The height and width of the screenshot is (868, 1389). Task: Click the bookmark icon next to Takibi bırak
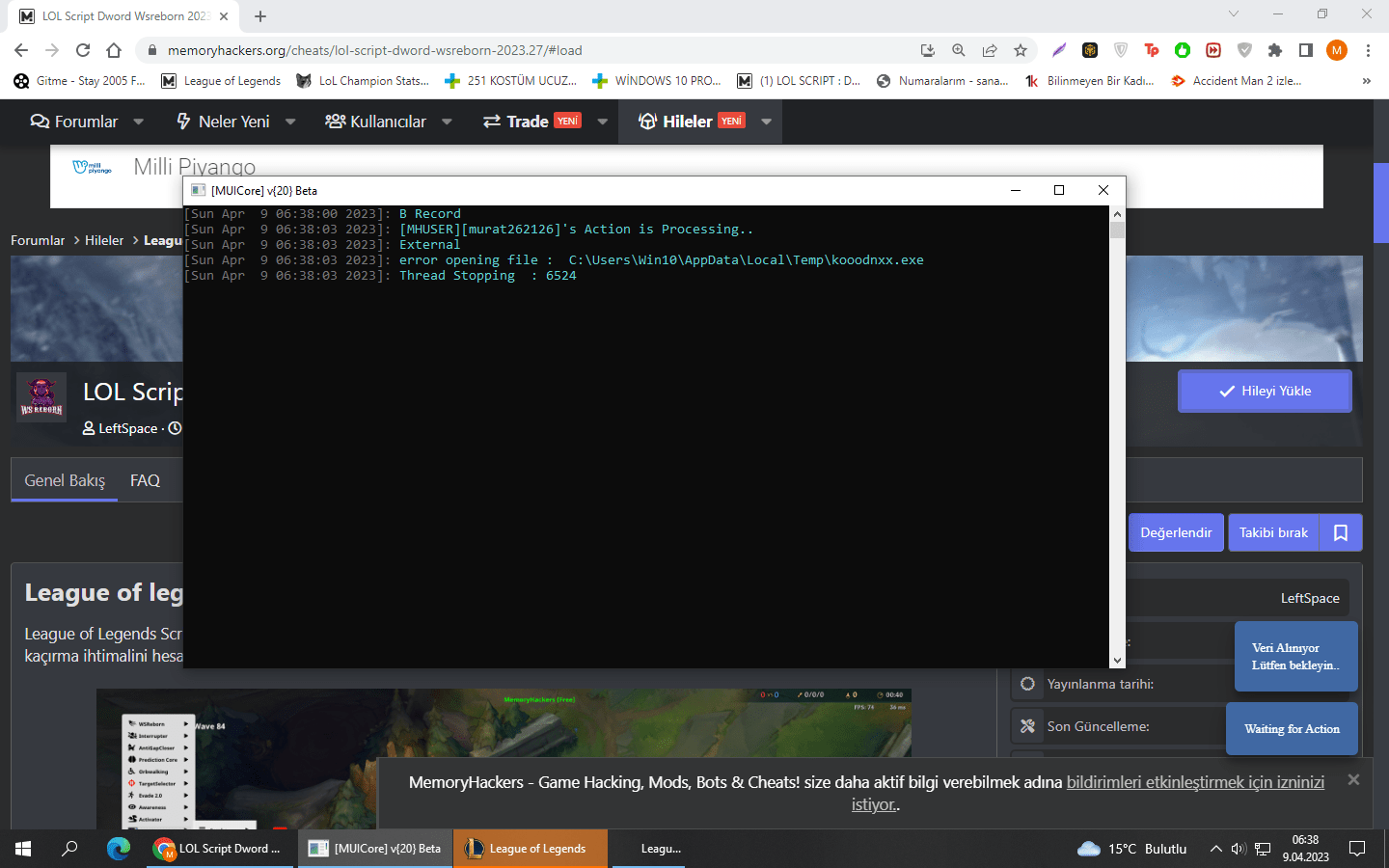(1341, 532)
